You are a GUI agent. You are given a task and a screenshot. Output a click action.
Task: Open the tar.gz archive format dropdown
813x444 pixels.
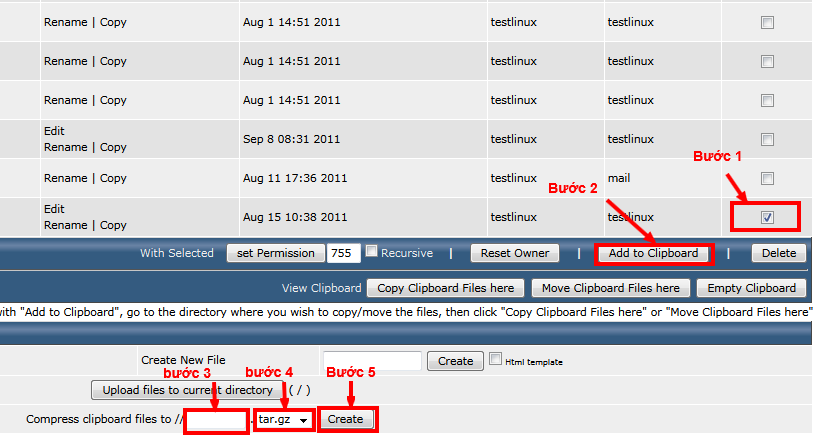[x=284, y=420]
